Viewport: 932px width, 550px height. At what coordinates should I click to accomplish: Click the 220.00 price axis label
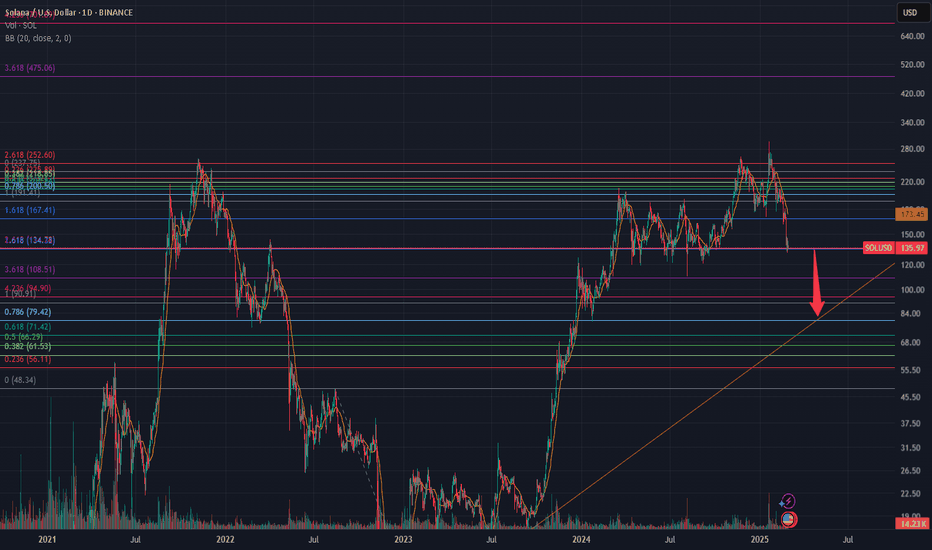pyautogui.click(x=912, y=182)
